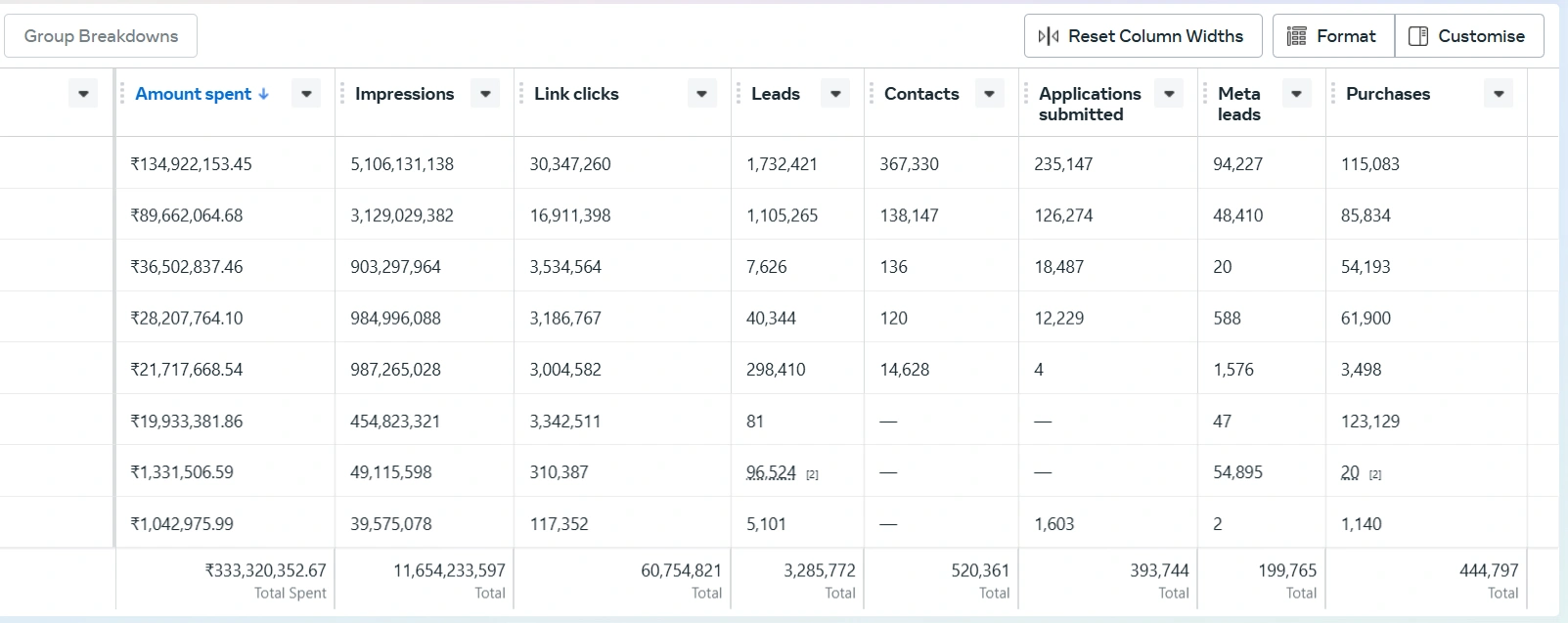Click the Impressions column drag handle
Image resolution: width=1568 pixels, height=623 pixels.
342,94
